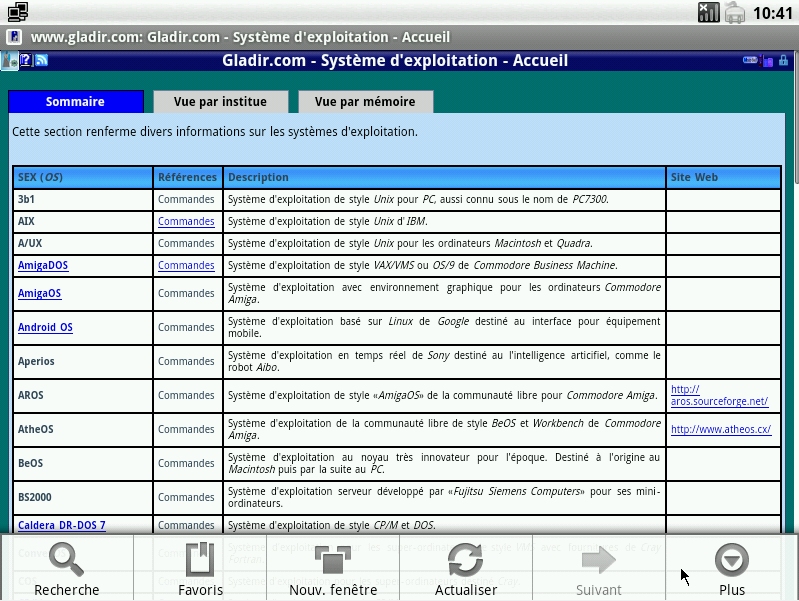Open the www.atheos.cx link
This screenshot has height=601, width=799.
(x=720, y=429)
